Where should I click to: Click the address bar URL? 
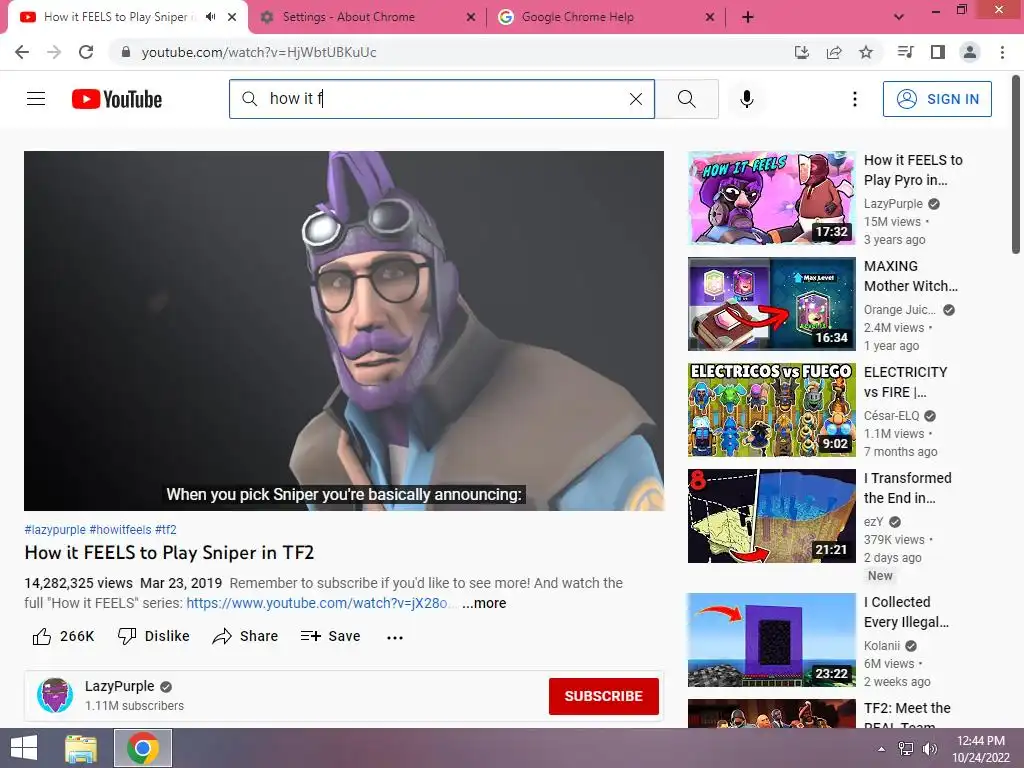tap(259, 52)
